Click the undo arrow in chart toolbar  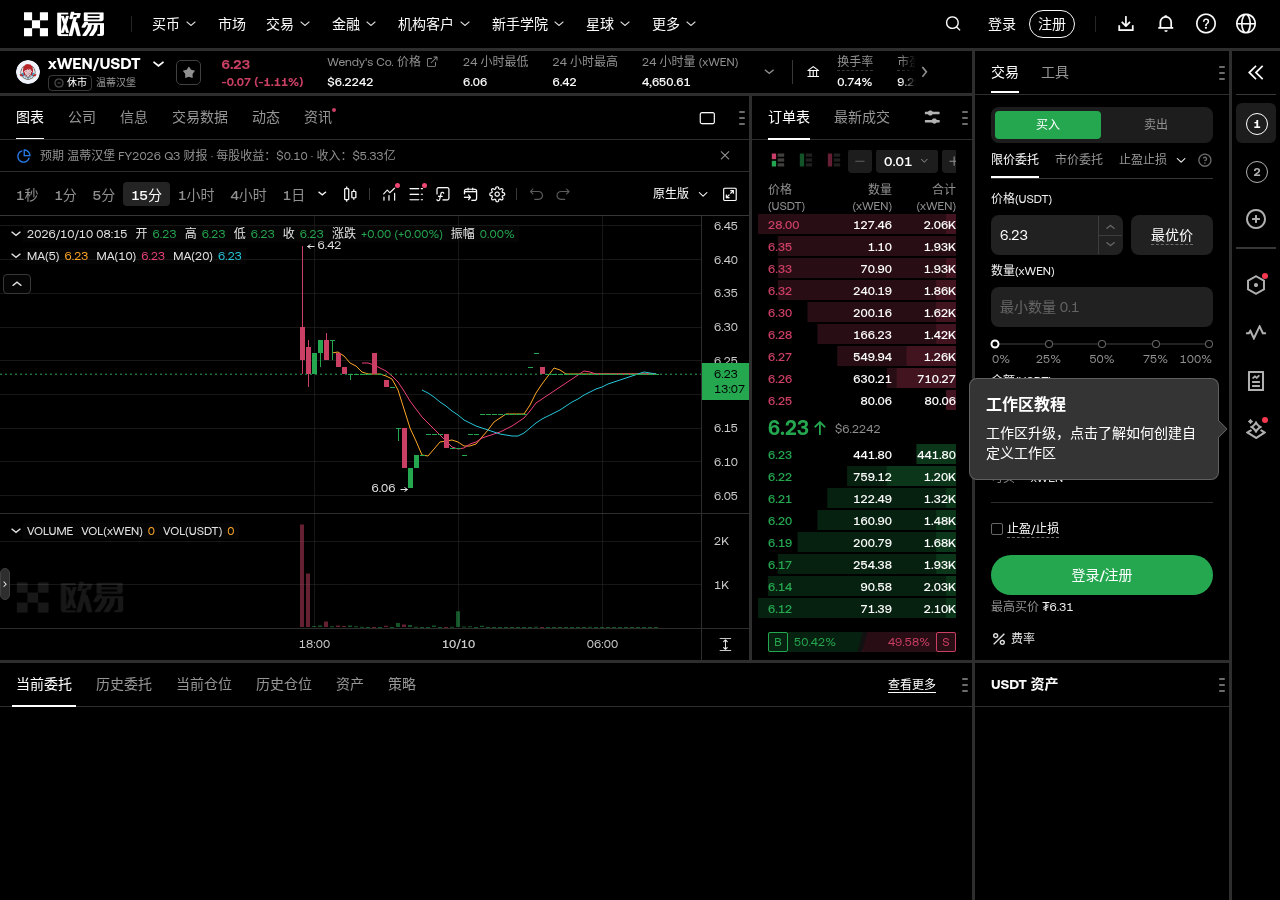click(537, 194)
